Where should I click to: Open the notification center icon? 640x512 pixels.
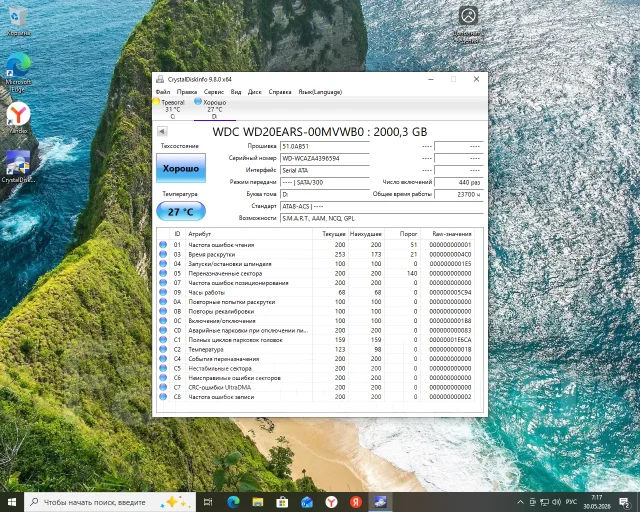pos(624,502)
